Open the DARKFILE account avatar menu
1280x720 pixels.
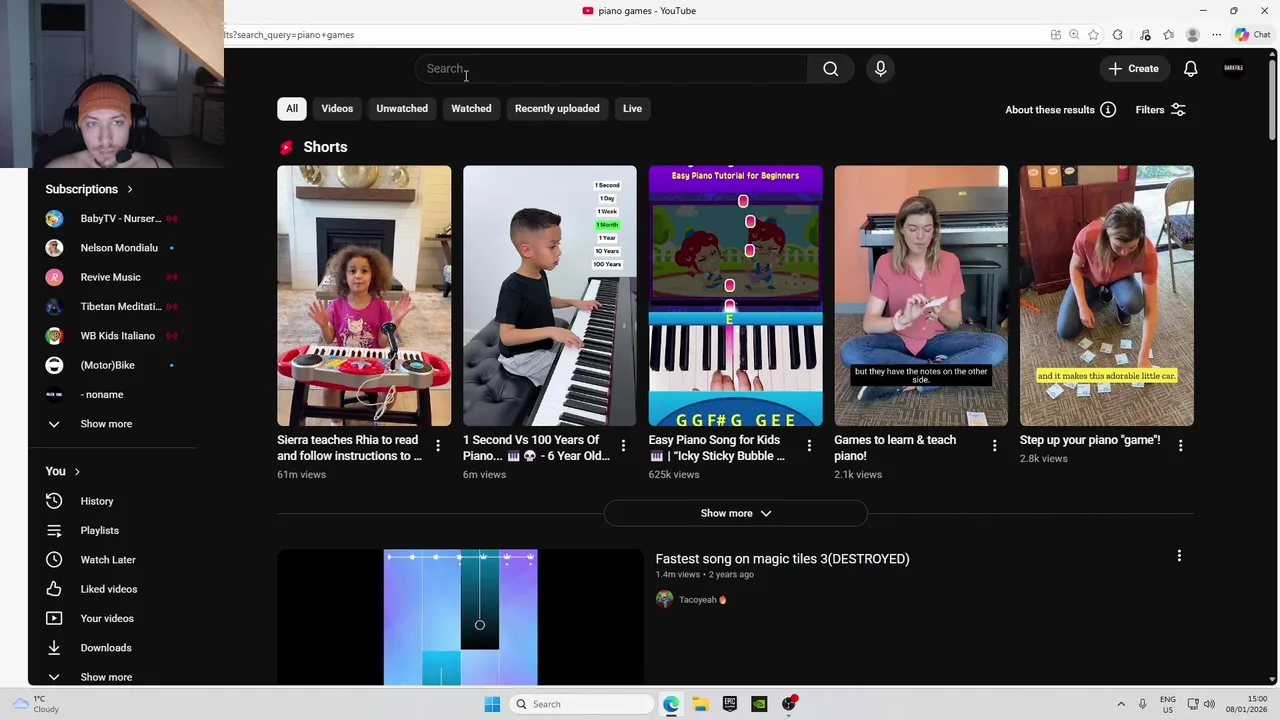tap(1234, 69)
